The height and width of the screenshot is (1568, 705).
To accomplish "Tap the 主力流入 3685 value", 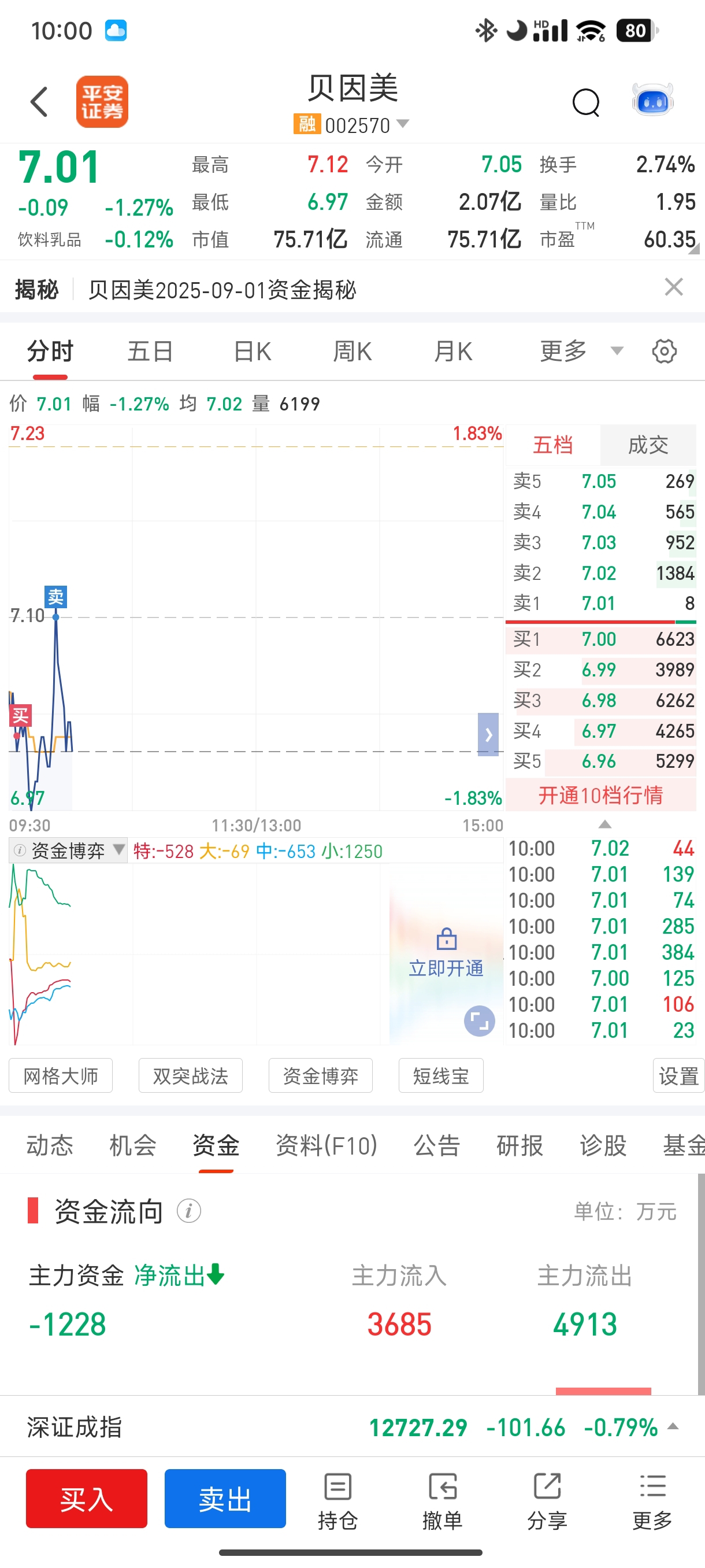I will coord(400,1325).
